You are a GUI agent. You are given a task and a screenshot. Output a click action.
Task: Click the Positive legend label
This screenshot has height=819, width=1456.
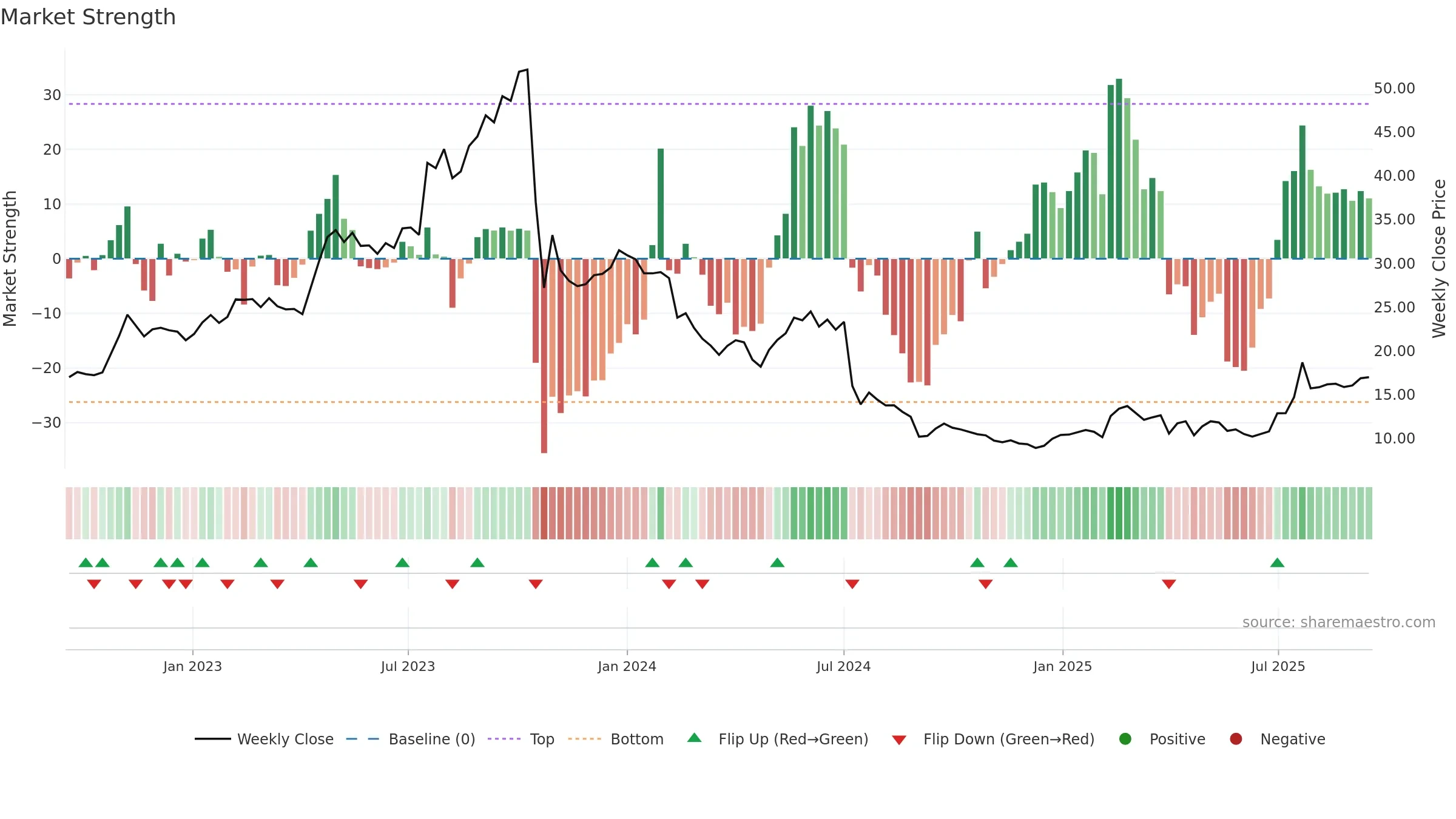click(x=1178, y=739)
